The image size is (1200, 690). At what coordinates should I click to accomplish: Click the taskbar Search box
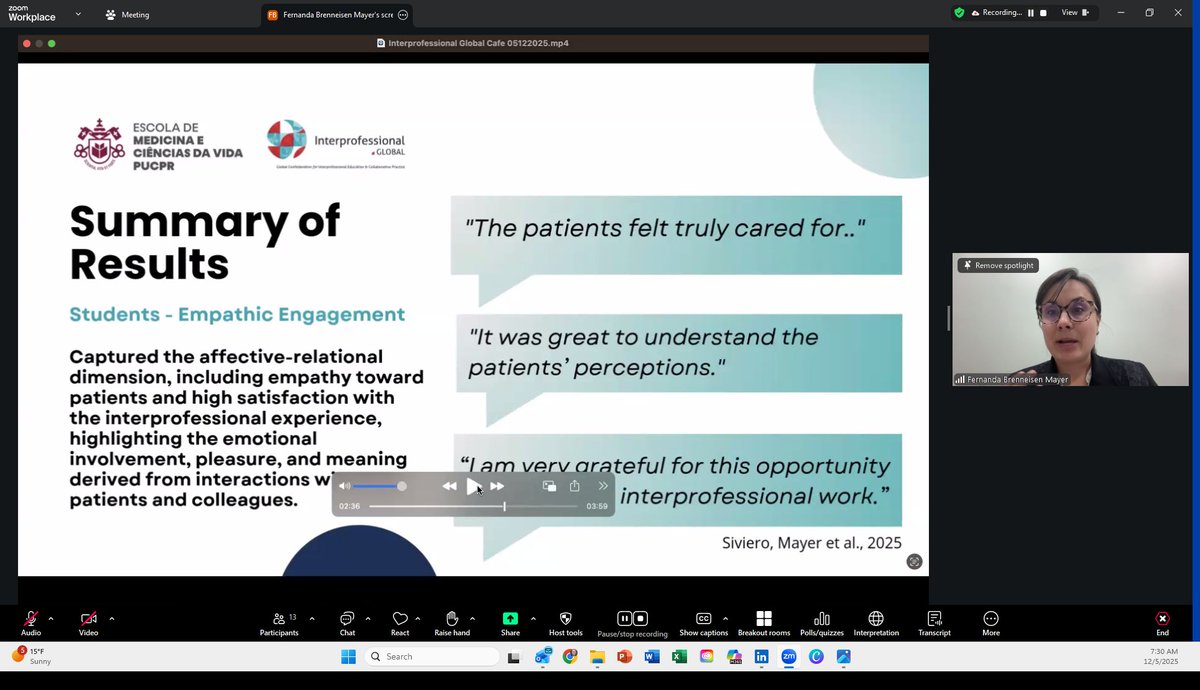[x=431, y=657]
